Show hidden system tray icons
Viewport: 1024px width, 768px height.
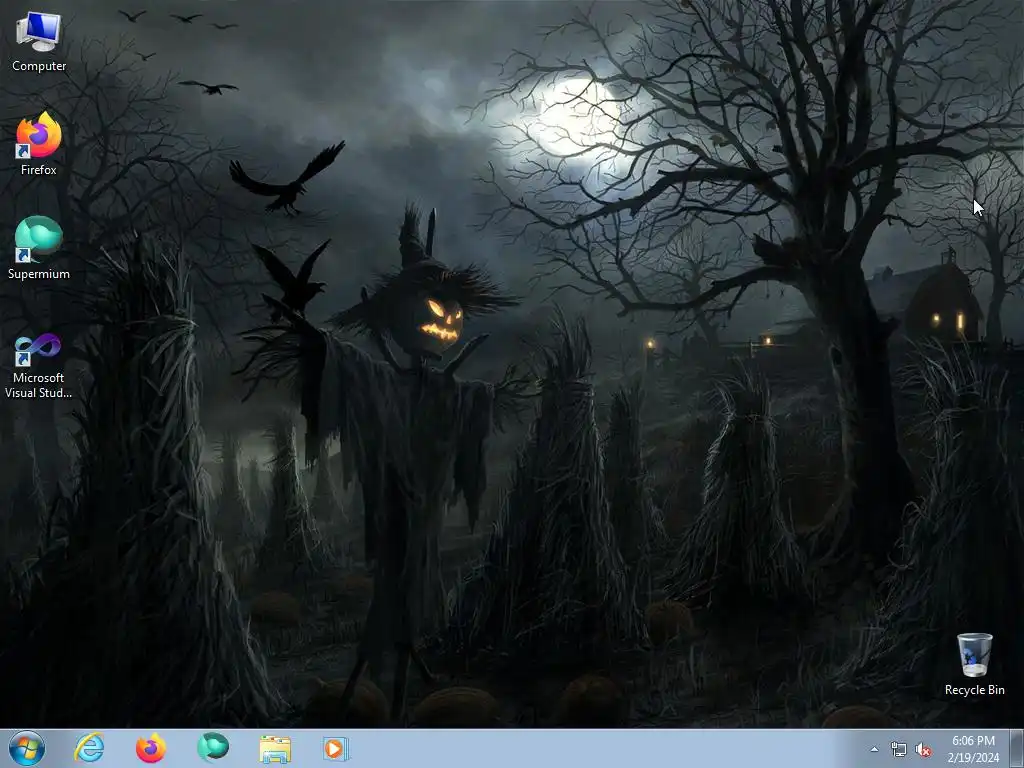[874, 750]
